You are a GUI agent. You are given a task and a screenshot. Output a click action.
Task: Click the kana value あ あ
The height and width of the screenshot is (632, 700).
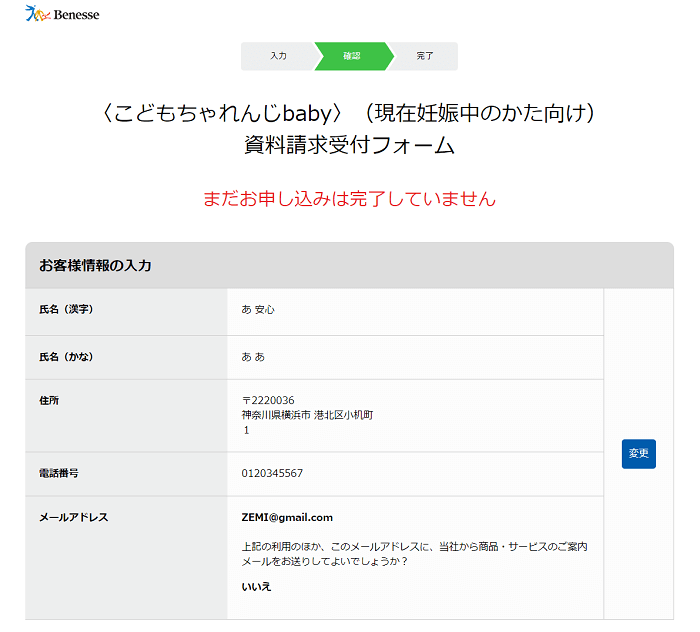[x=253, y=357]
